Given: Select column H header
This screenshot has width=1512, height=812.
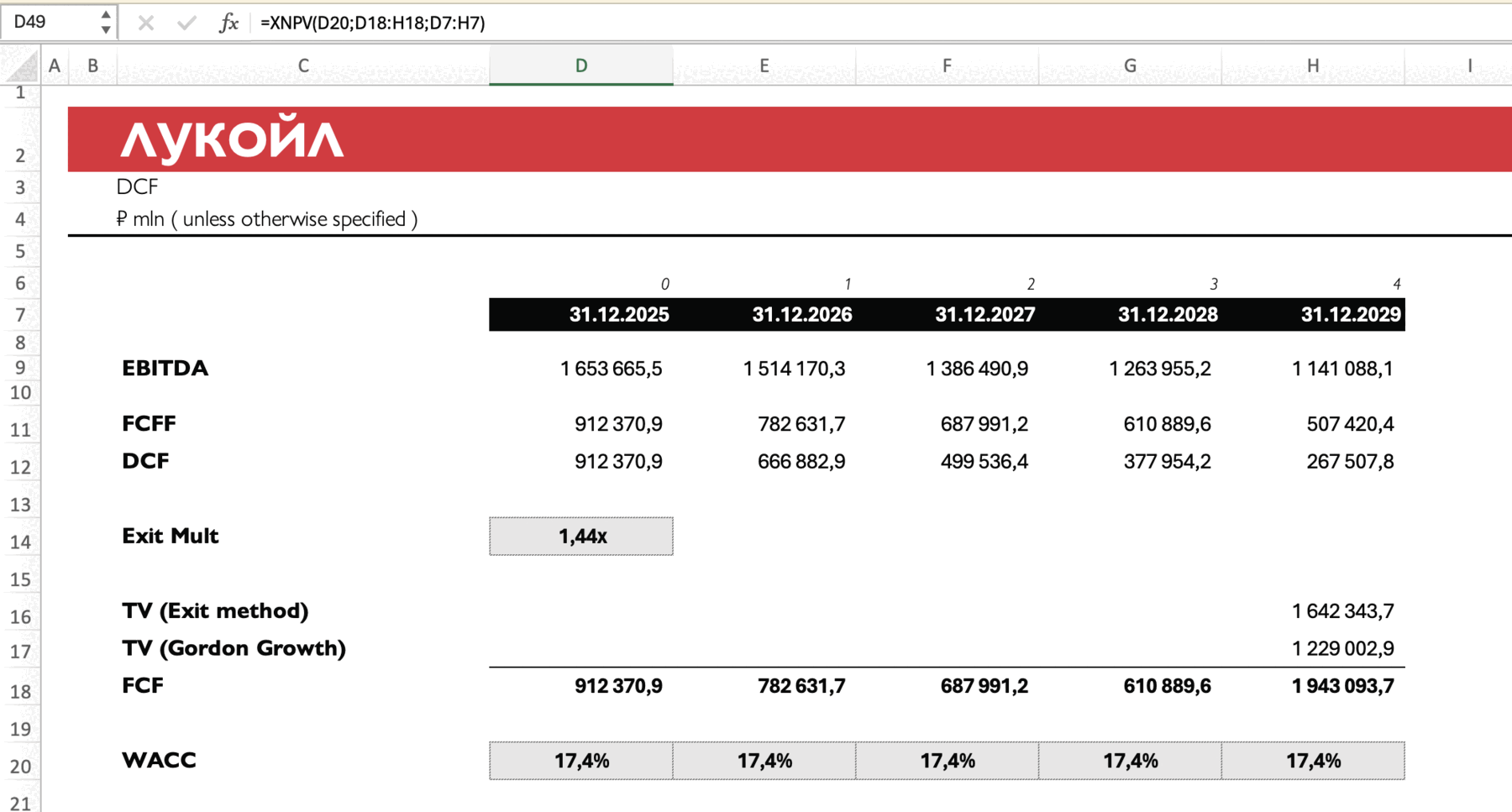Looking at the screenshot, I should (1313, 65).
